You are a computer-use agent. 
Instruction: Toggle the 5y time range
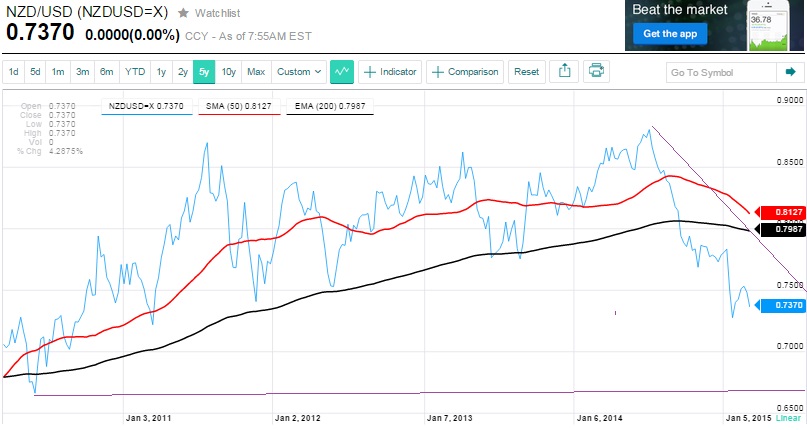coord(204,72)
